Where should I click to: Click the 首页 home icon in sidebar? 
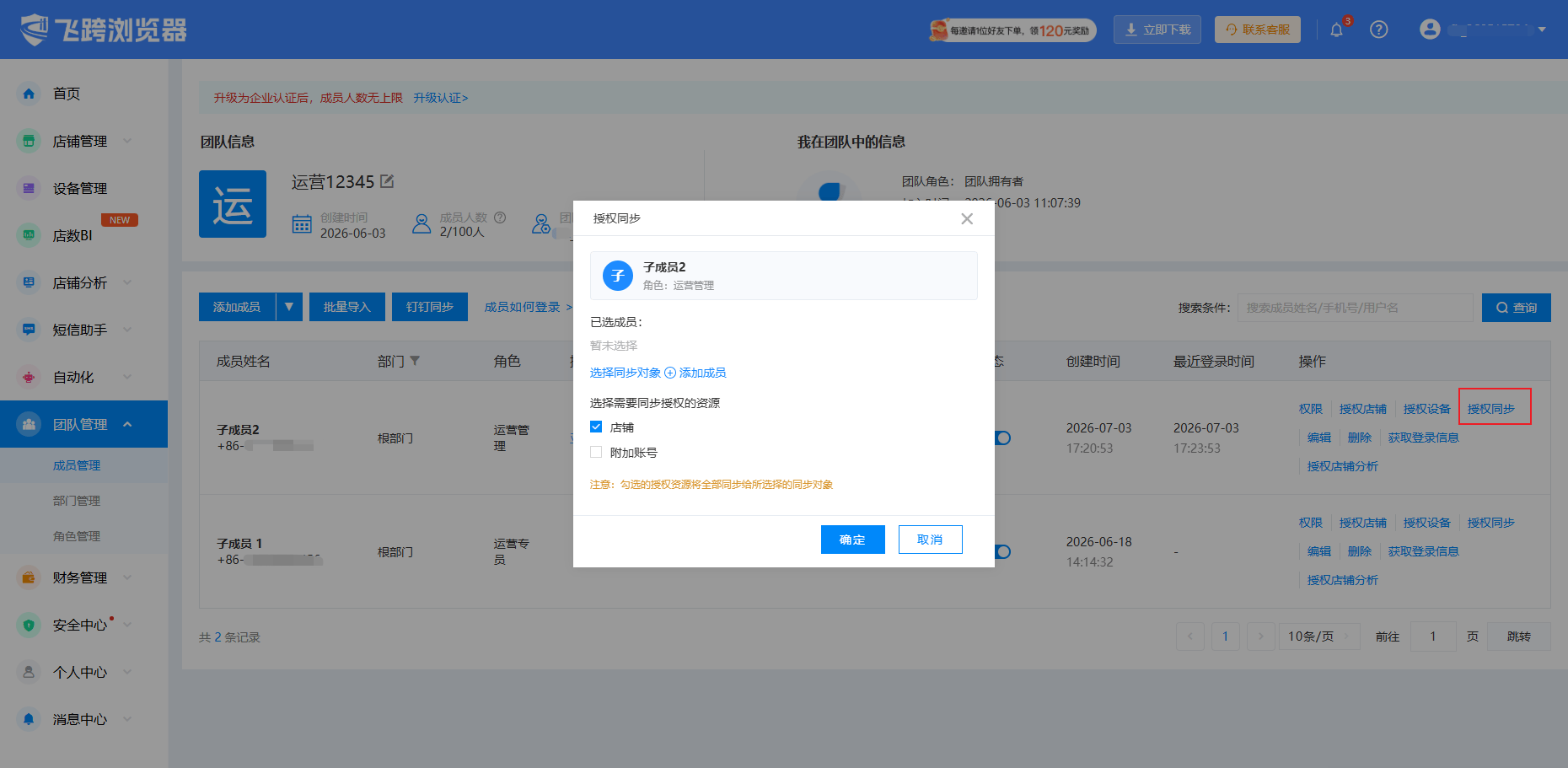click(29, 94)
